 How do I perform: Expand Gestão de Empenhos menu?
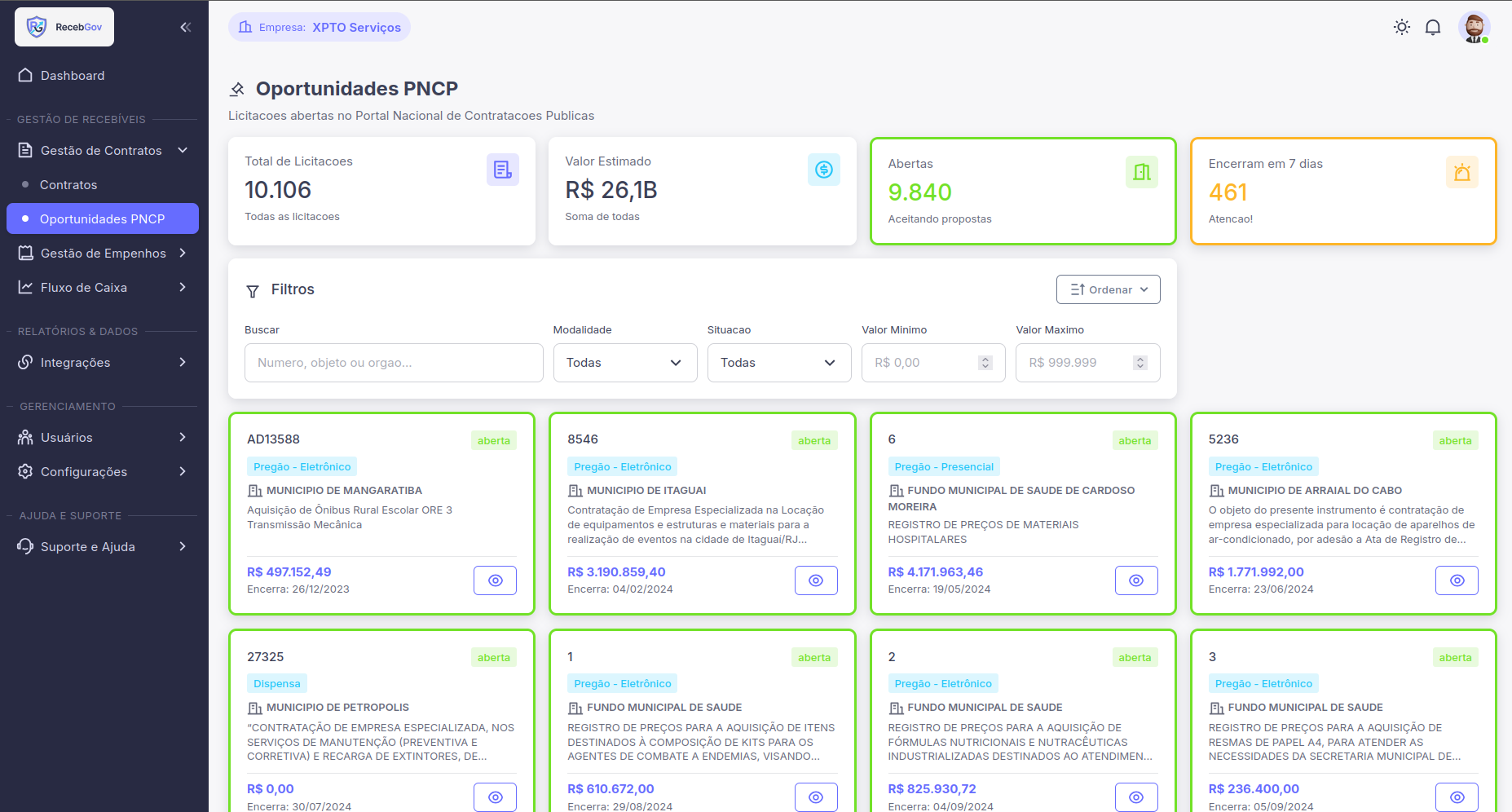103,254
